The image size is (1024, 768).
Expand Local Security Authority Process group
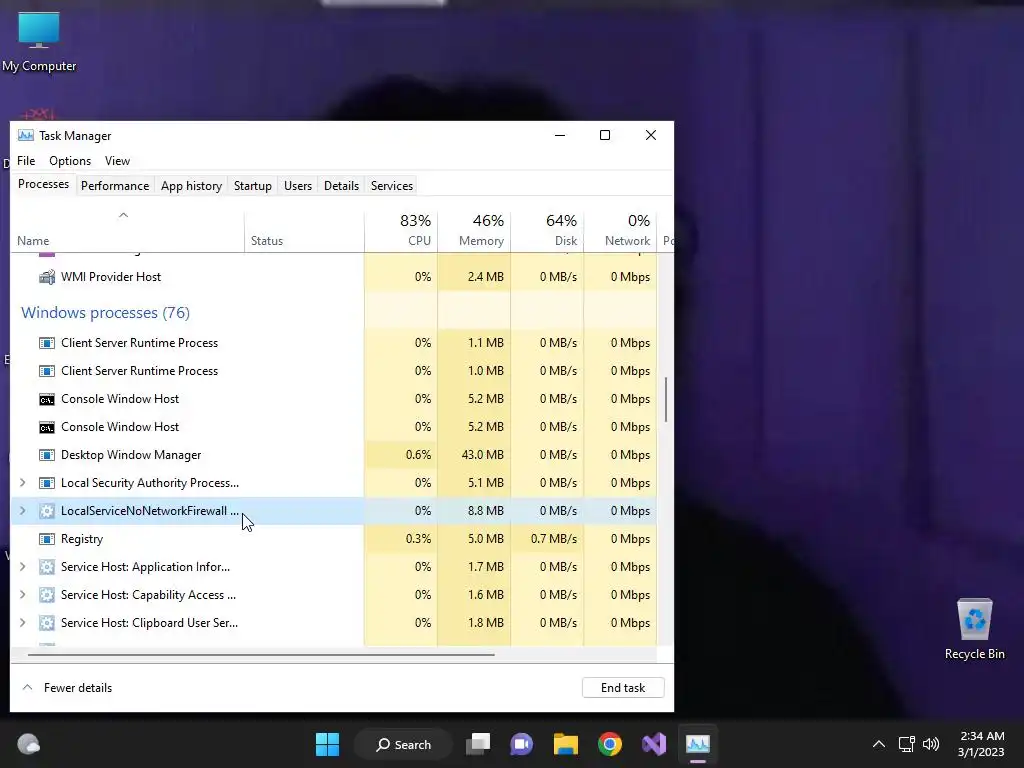click(23, 483)
